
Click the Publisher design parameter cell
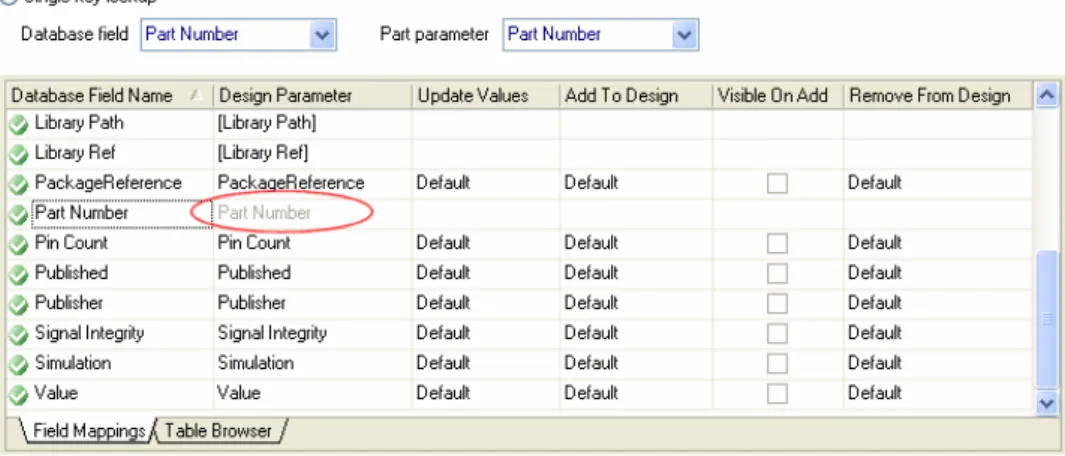[312, 303]
